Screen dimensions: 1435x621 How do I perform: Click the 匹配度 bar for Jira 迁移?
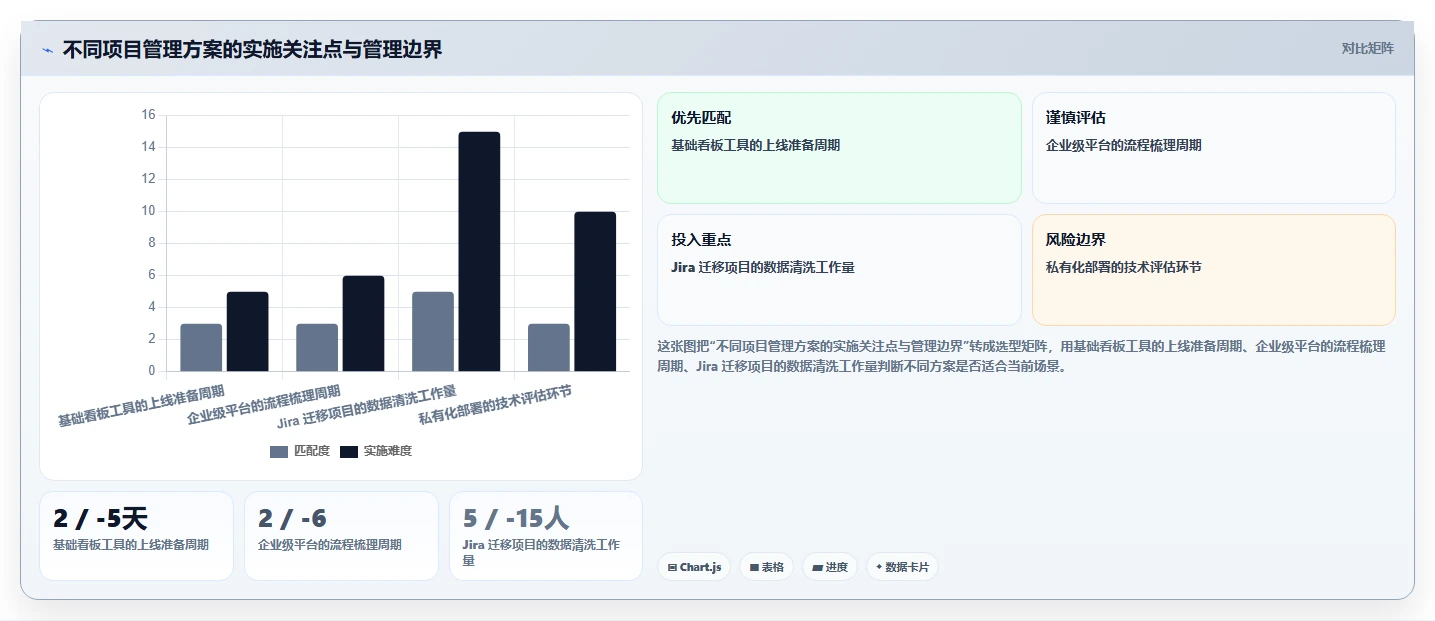(433, 331)
